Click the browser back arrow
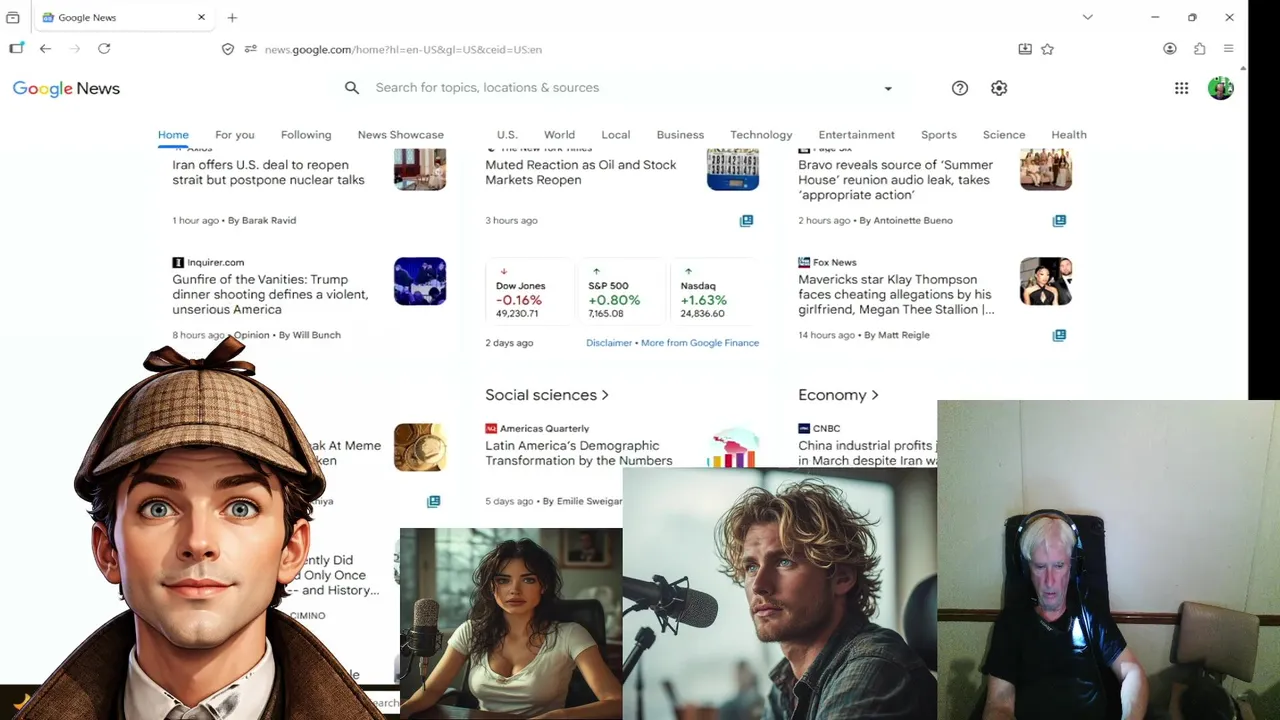This screenshot has height=720, width=1280. point(45,48)
